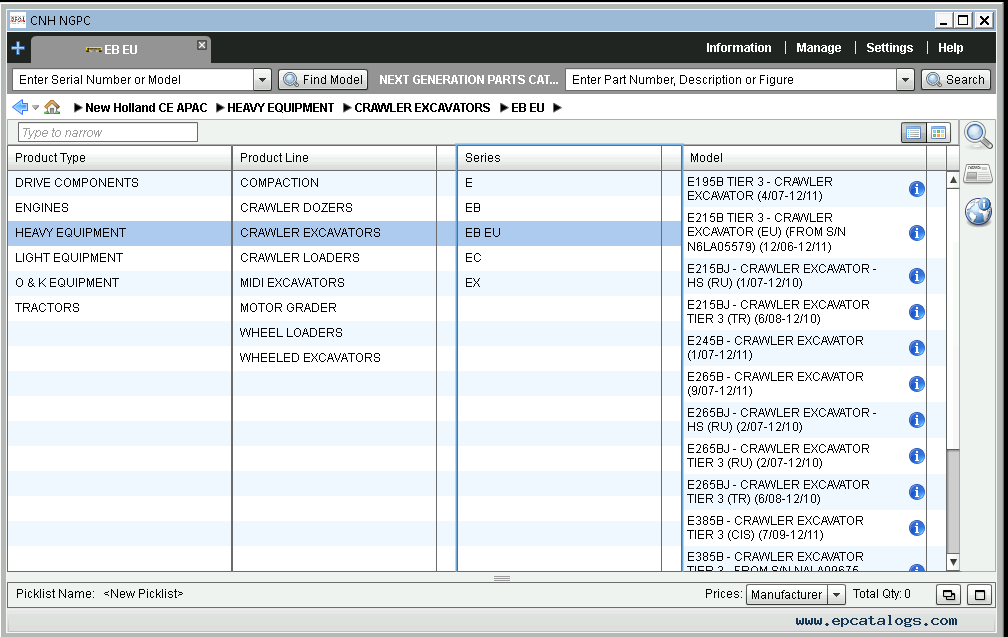Open the back history dropdown arrow

(36, 108)
